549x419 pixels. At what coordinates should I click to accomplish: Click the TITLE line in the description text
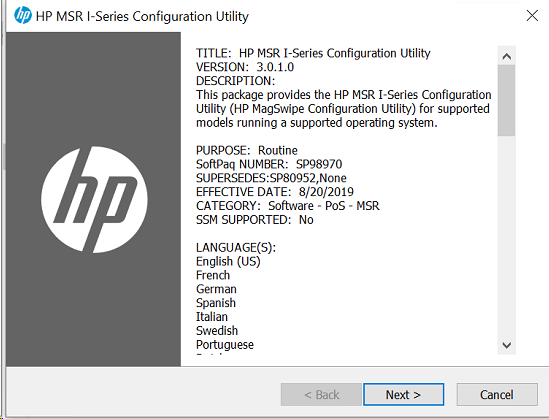[x=313, y=53]
